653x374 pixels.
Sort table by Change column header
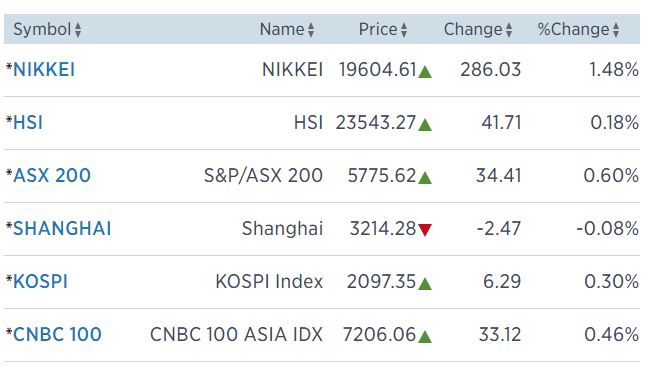(x=473, y=30)
